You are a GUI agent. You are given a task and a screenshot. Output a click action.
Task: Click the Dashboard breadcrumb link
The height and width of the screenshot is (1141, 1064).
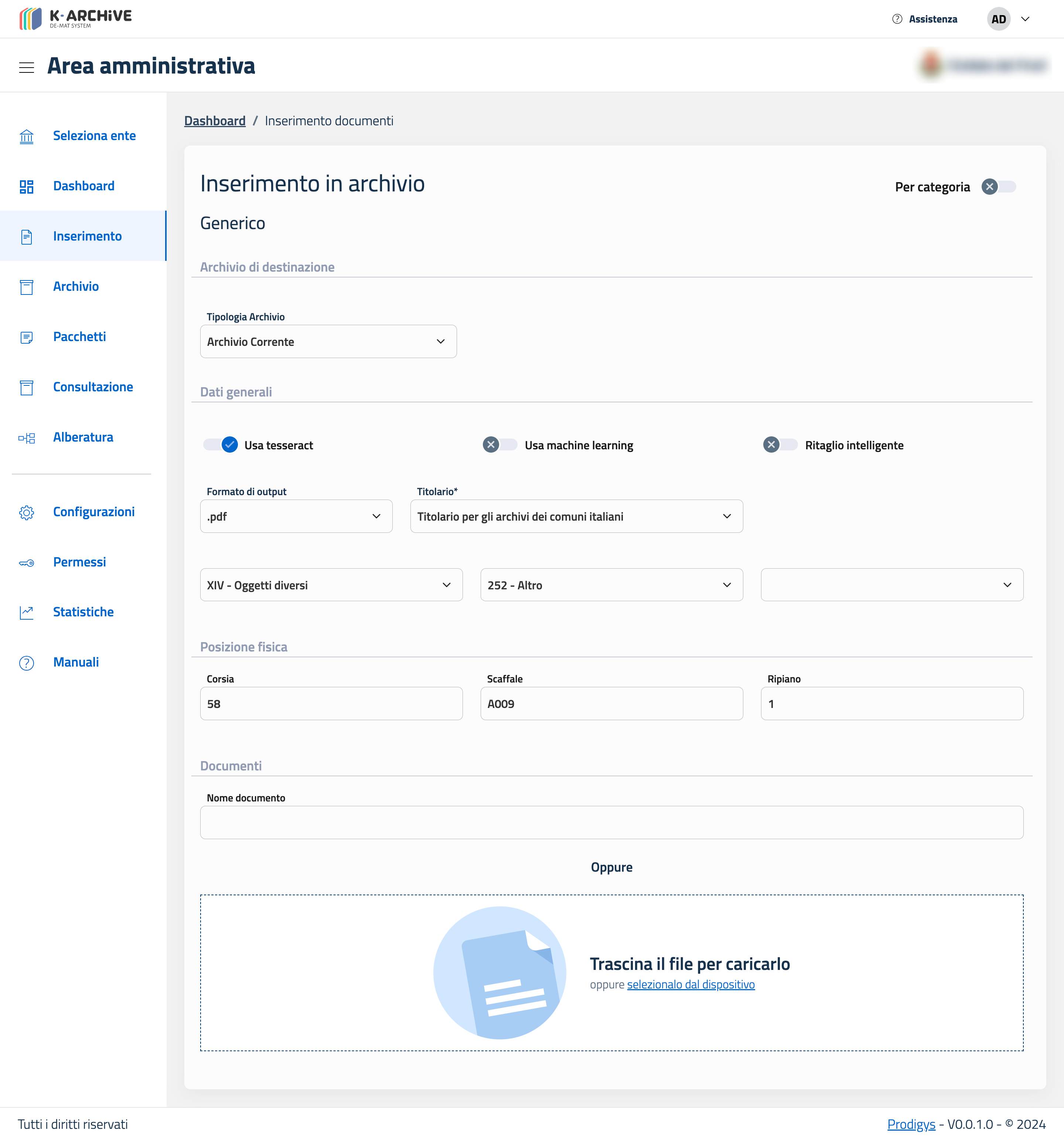click(x=215, y=120)
